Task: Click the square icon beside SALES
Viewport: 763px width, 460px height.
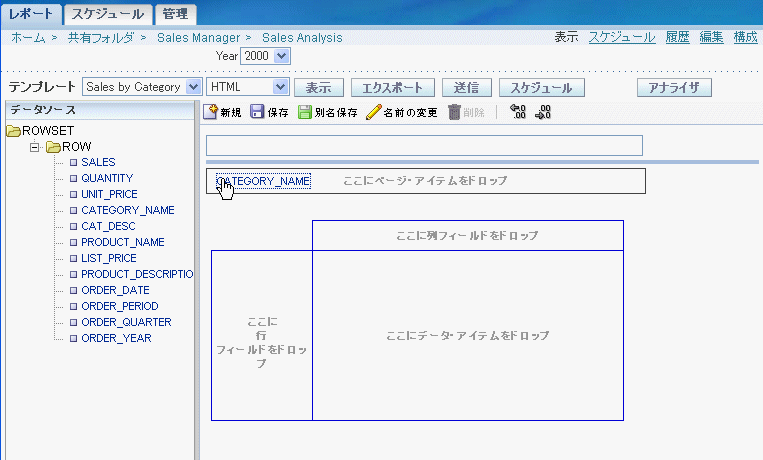Action: click(73, 163)
